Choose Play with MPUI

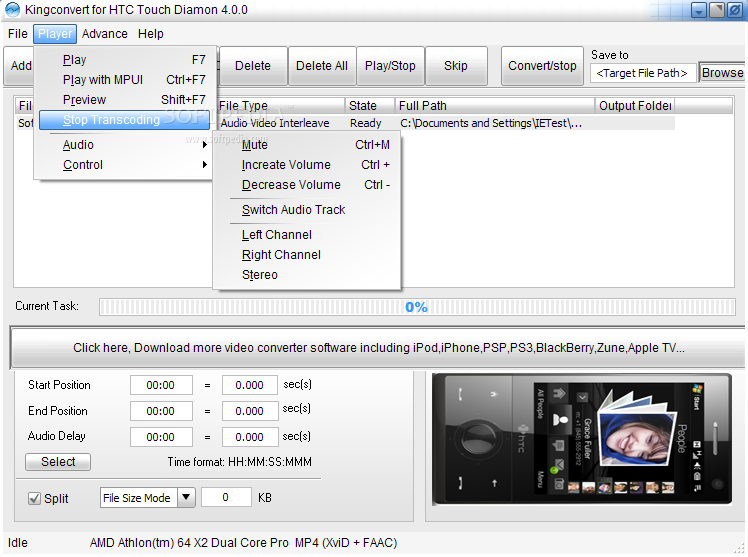125,80
